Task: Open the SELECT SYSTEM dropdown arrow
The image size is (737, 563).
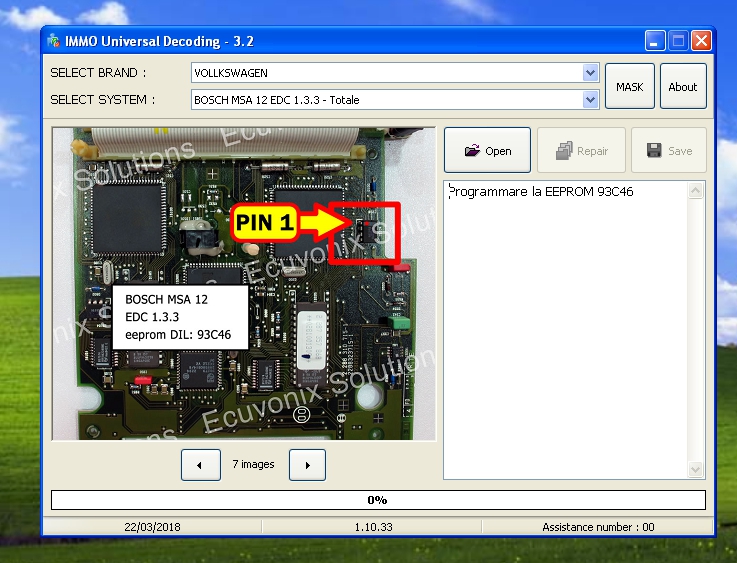Action: pos(590,100)
